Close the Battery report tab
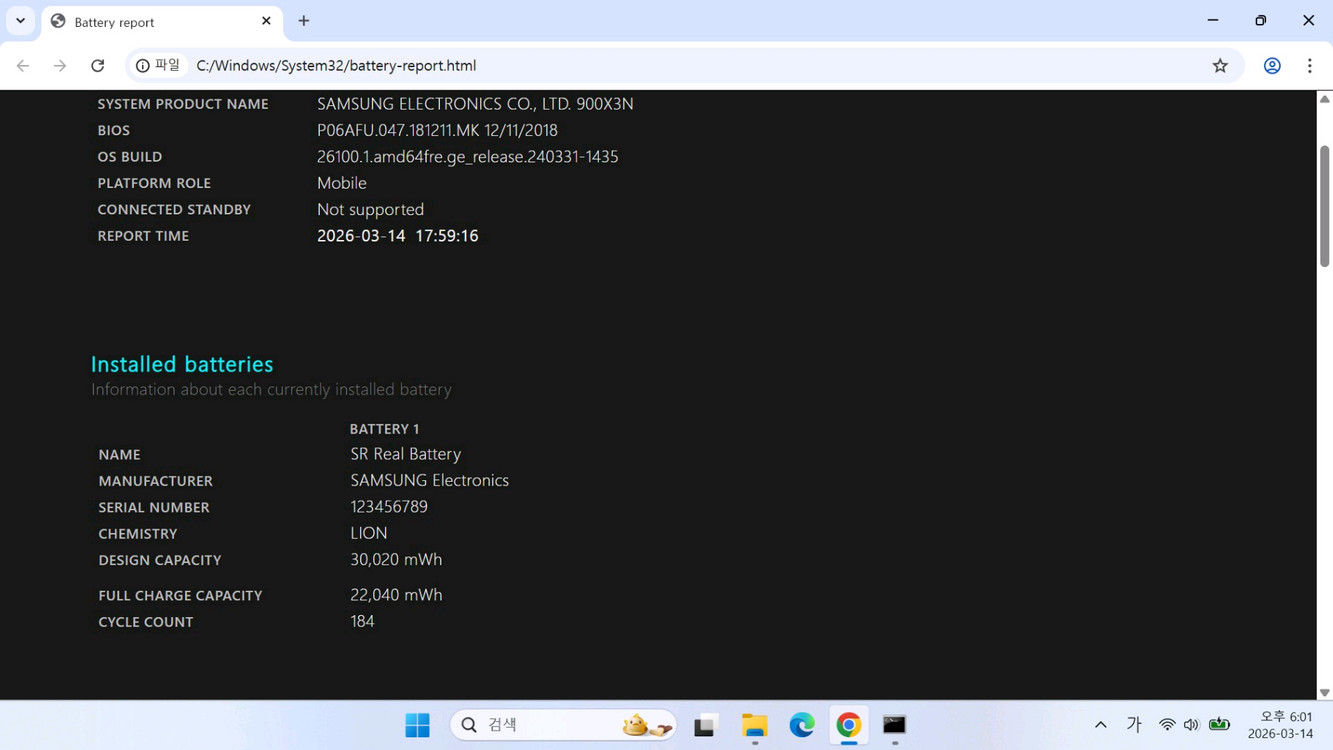 266,21
